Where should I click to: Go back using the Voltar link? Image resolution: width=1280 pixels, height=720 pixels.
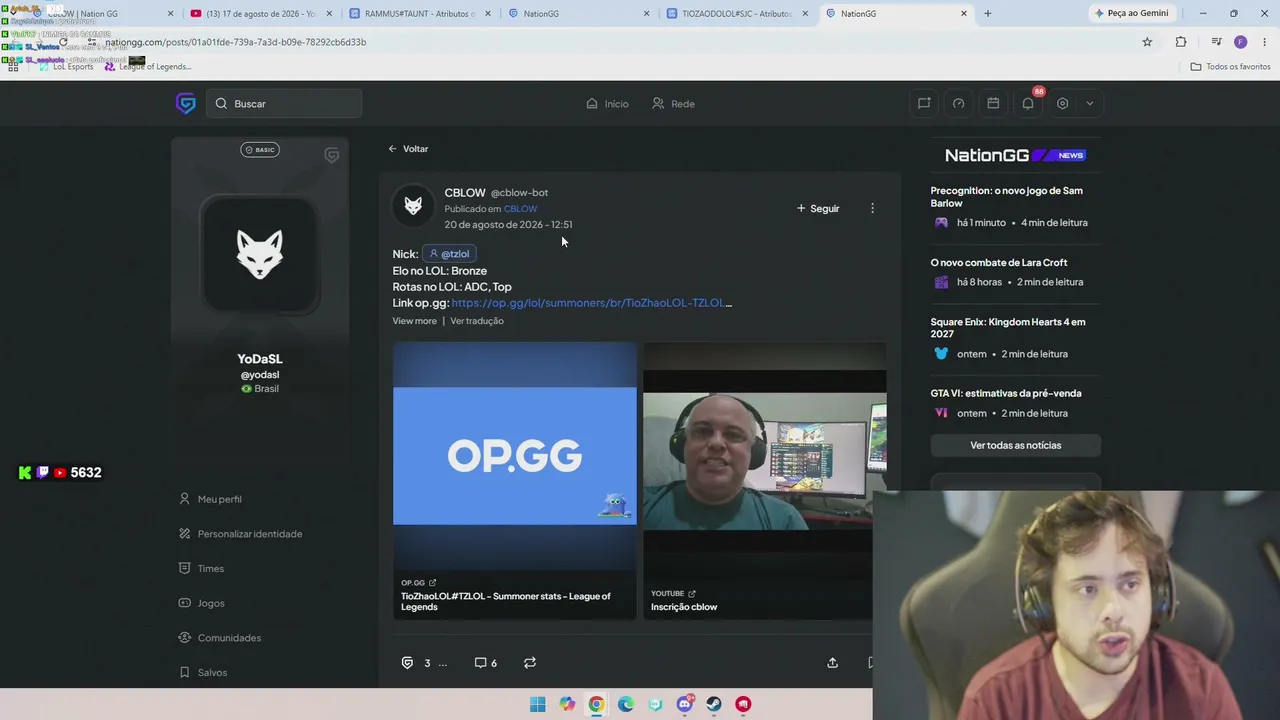[408, 149]
